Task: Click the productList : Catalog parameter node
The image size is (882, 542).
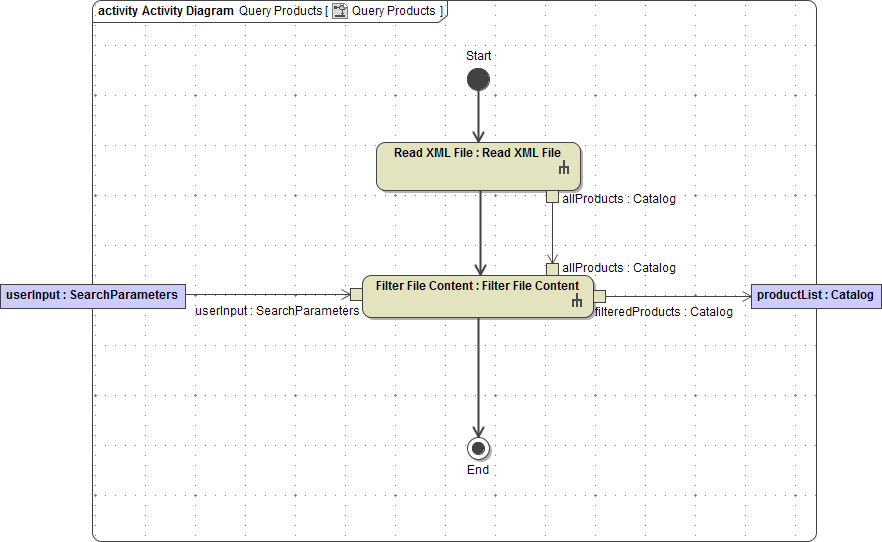Action: click(x=815, y=295)
